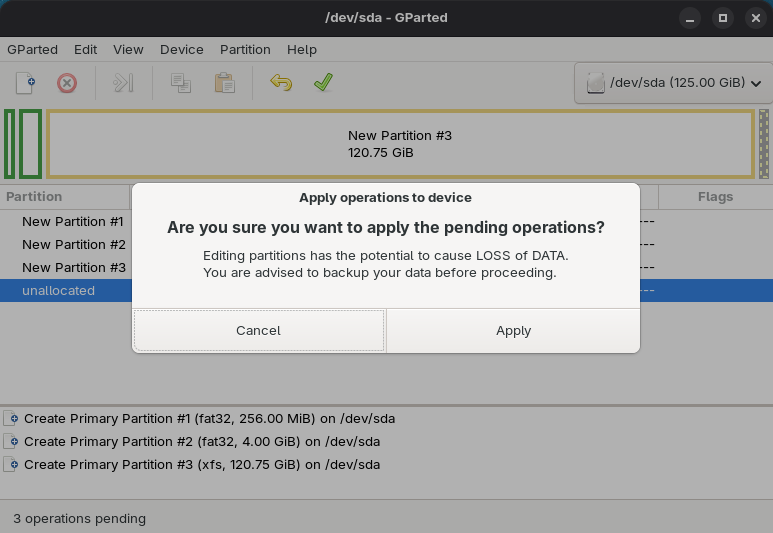Open the Device menu
Image resolution: width=773 pixels, height=533 pixels.
pyautogui.click(x=181, y=49)
